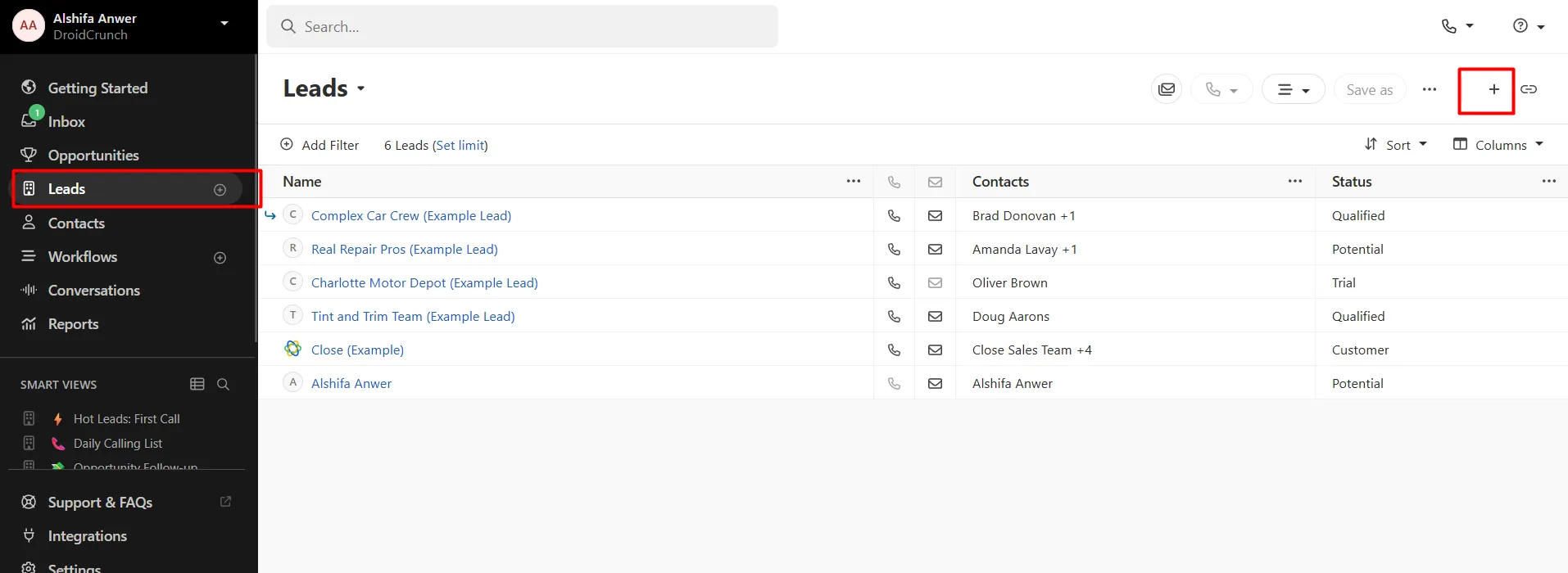Open the Columns dropdown

pos(1498,145)
